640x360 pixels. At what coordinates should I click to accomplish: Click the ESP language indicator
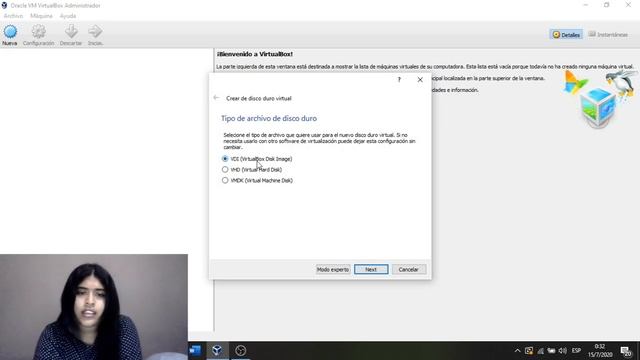point(576,351)
